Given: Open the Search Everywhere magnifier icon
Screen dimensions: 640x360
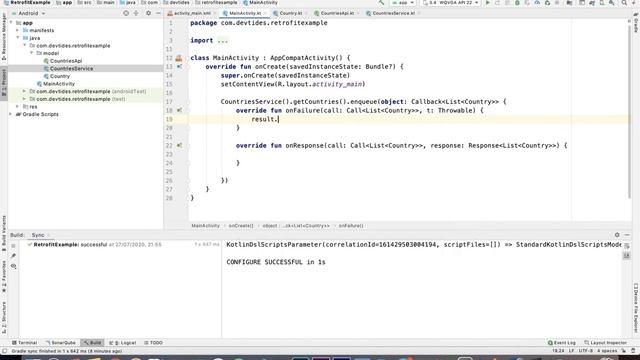Looking at the screenshot, I should 624,3.
